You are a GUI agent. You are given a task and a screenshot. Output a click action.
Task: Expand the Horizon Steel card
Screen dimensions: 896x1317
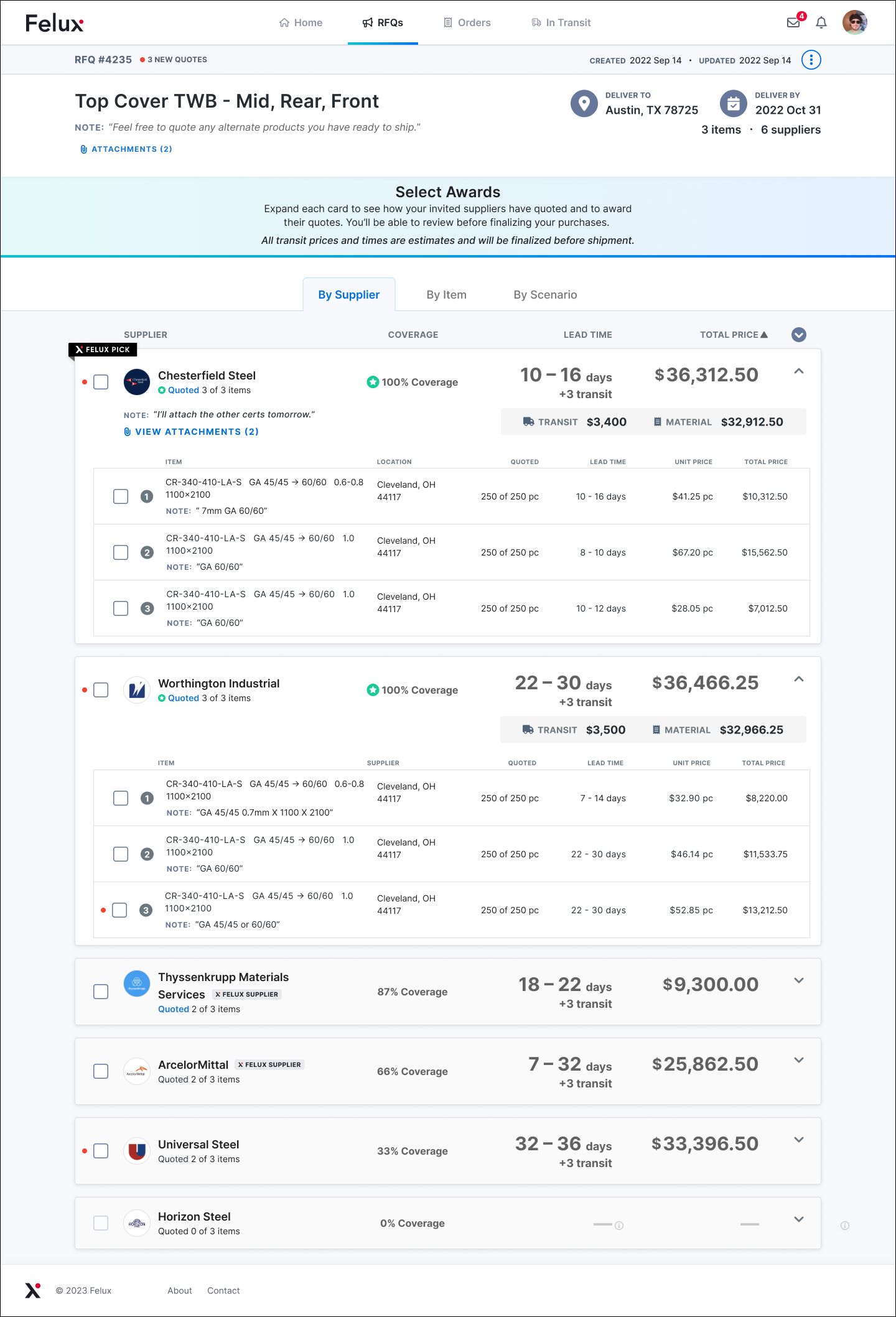[x=799, y=1219]
